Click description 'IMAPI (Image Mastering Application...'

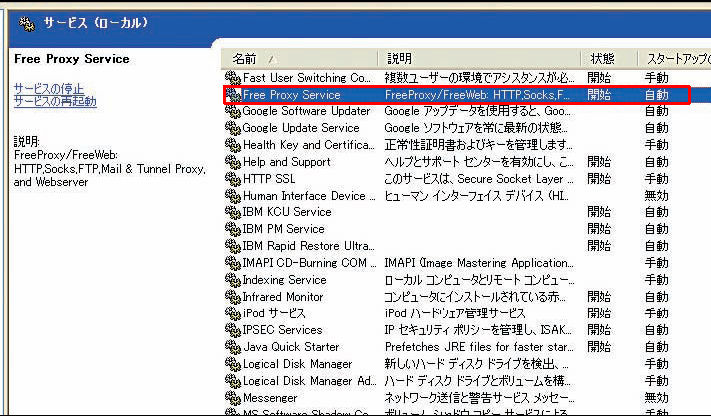pyautogui.click(x=479, y=263)
